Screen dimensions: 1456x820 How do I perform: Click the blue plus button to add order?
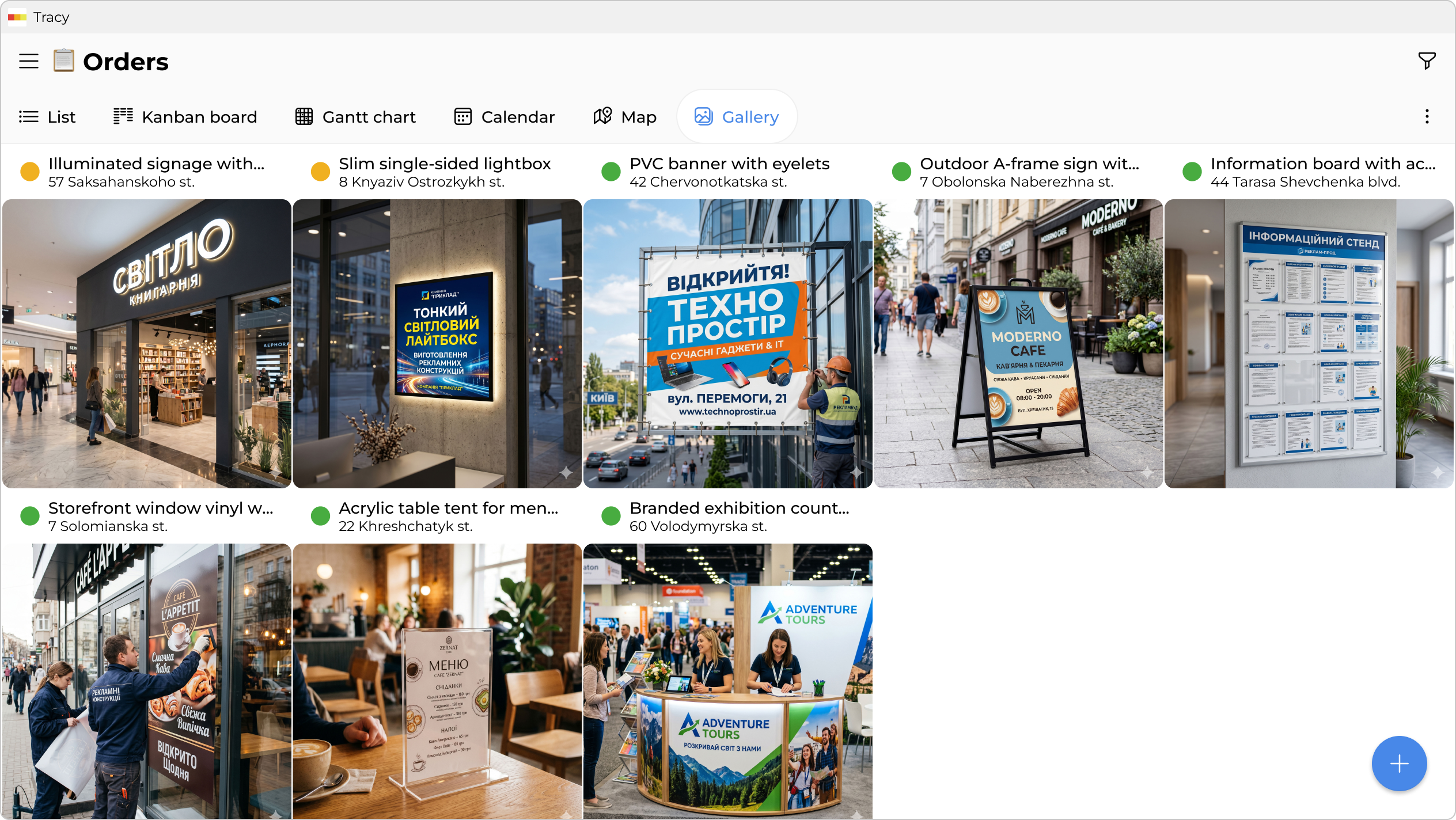pyautogui.click(x=1400, y=764)
